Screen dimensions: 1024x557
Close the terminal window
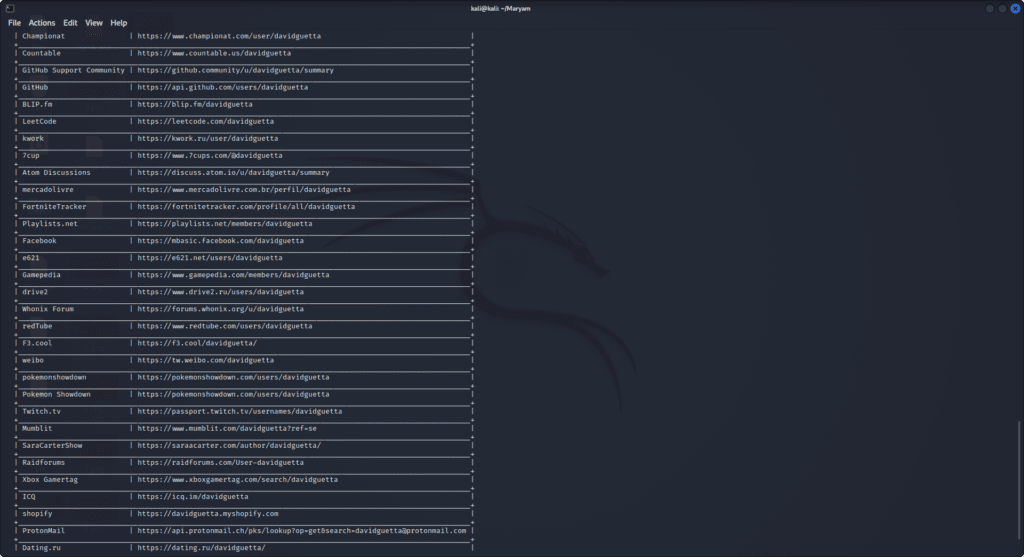(1014, 8)
